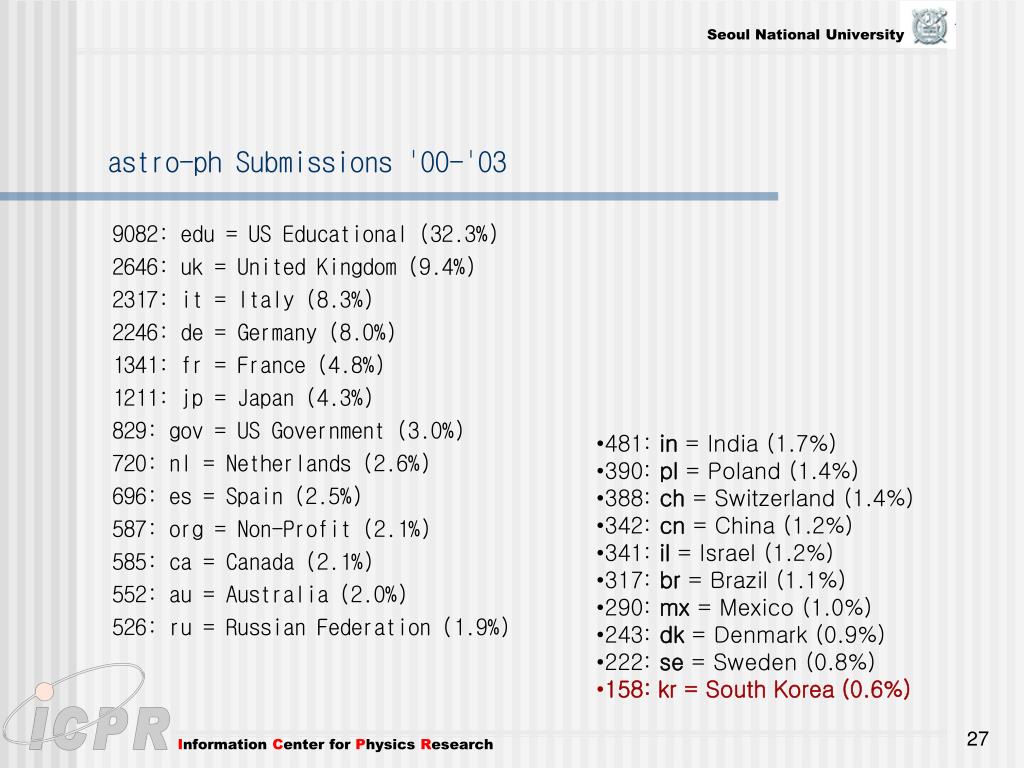The width and height of the screenshot is (1024, 768).
Task: Select '720: nl = Netherlands (2.6%)' line
Action: tap(271, 464)
